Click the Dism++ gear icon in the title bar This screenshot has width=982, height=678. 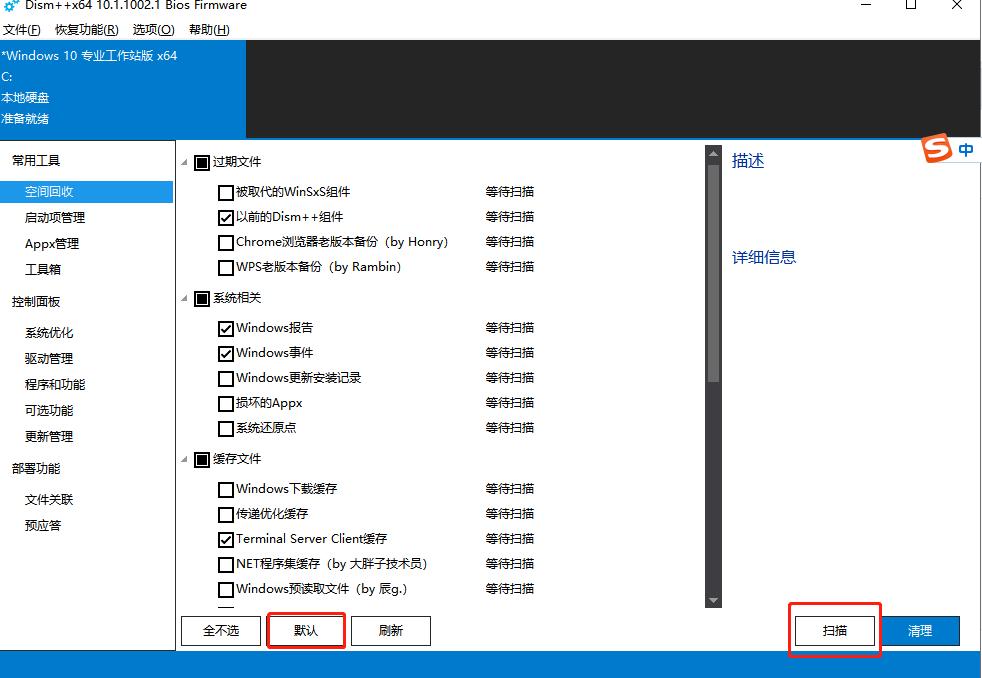(10, 6)
